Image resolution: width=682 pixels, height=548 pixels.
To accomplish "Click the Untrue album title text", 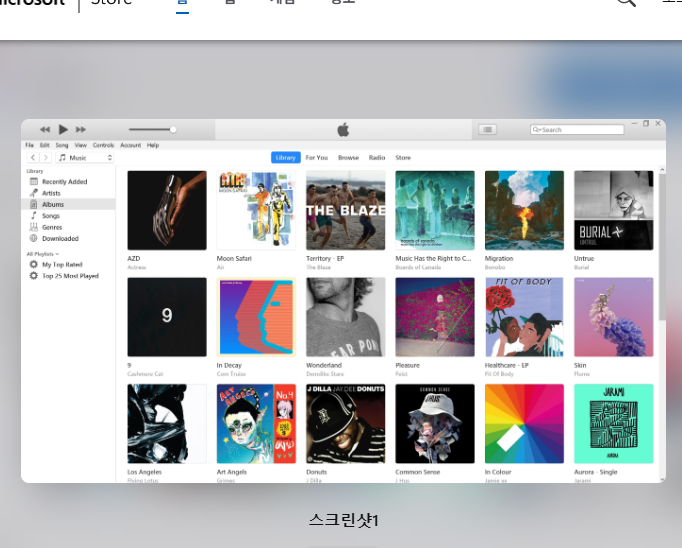I will tap(584, 258).
